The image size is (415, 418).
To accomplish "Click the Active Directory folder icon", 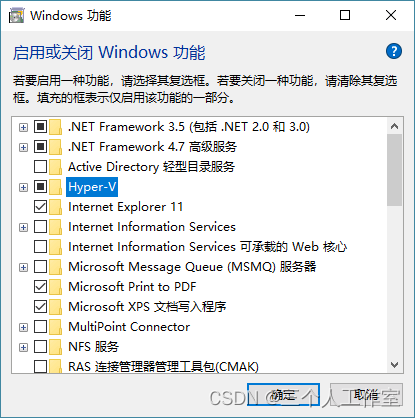I will pyautogui.click(x=56, y=167).
